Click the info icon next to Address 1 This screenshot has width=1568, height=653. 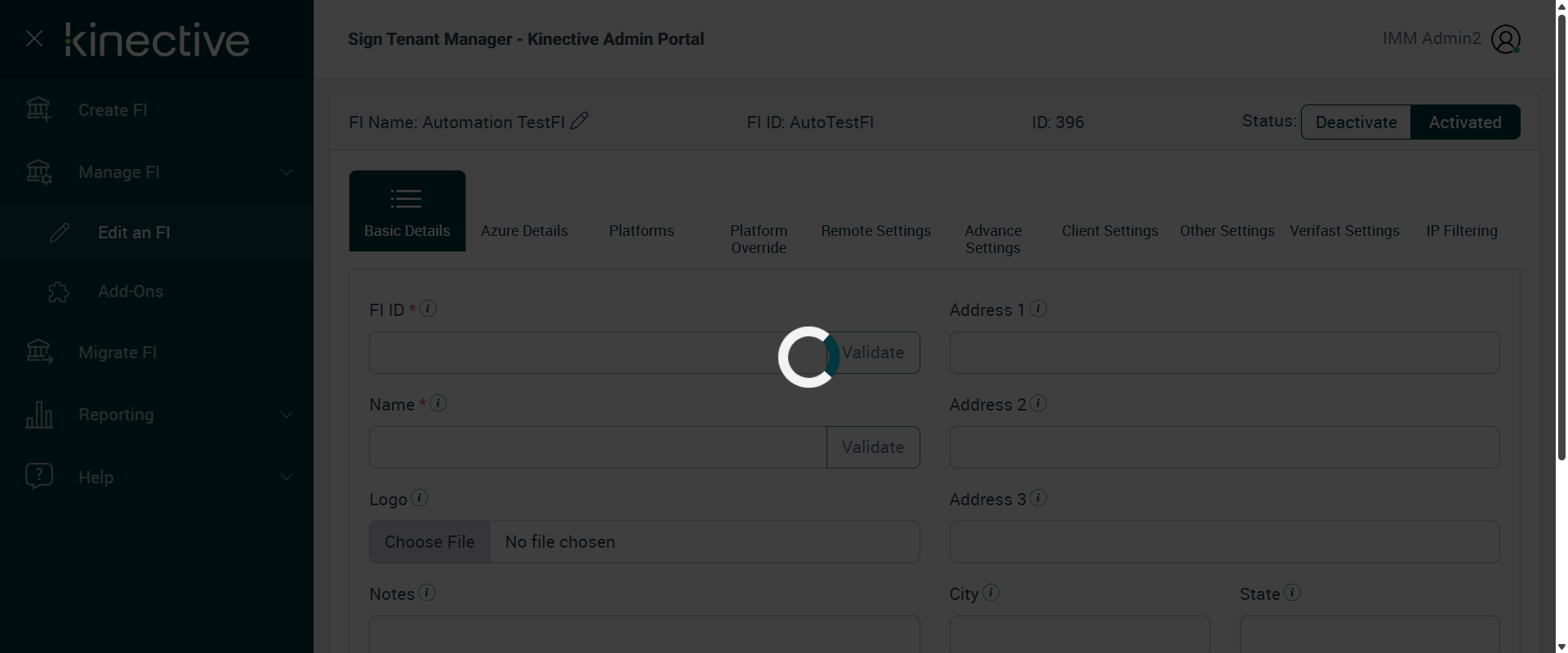click(1039, 309)
